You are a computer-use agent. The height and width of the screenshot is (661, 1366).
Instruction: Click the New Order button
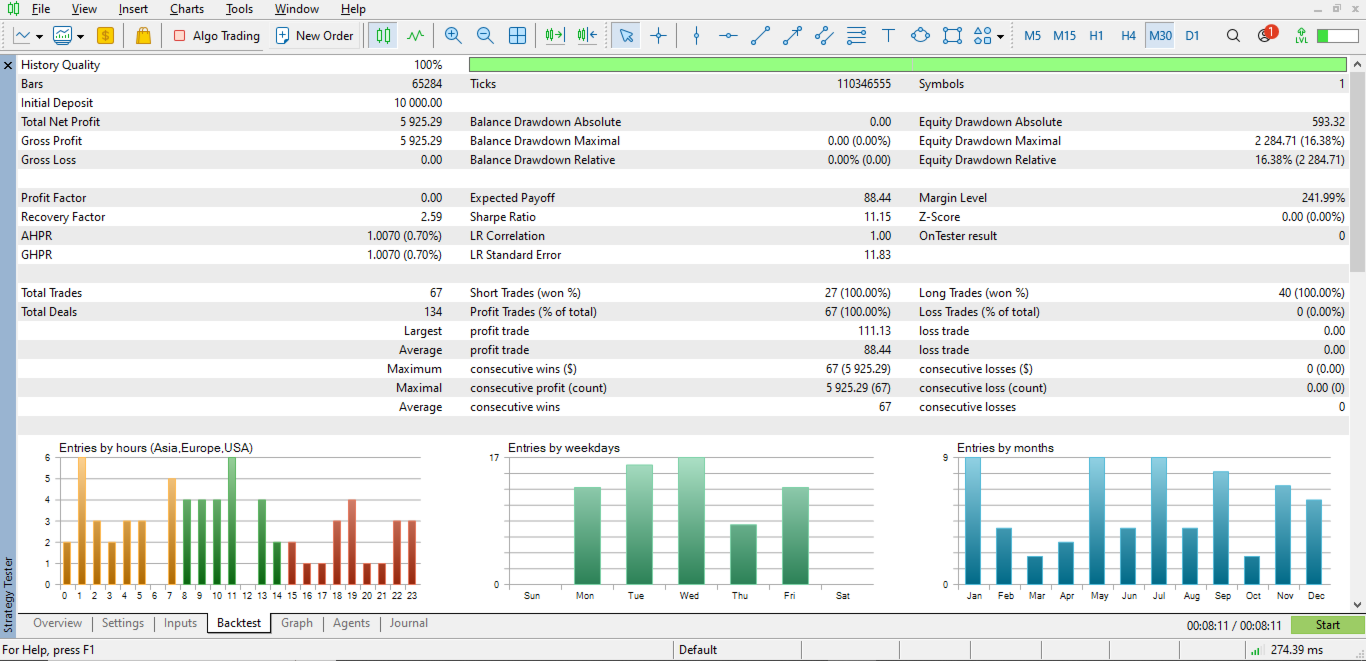[x=314, y=36]
